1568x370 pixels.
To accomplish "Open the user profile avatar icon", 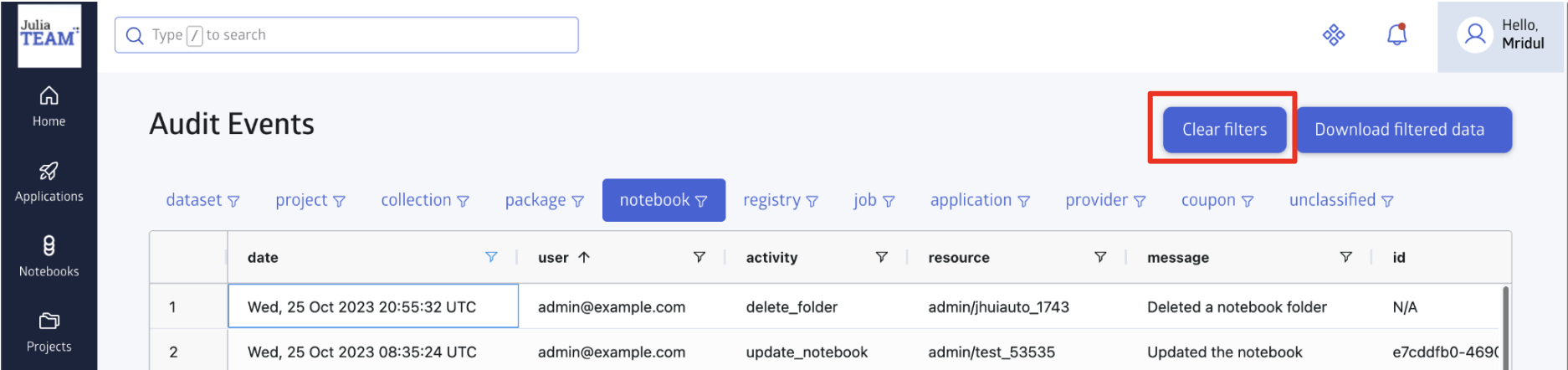I will [x=1474, y=35].
